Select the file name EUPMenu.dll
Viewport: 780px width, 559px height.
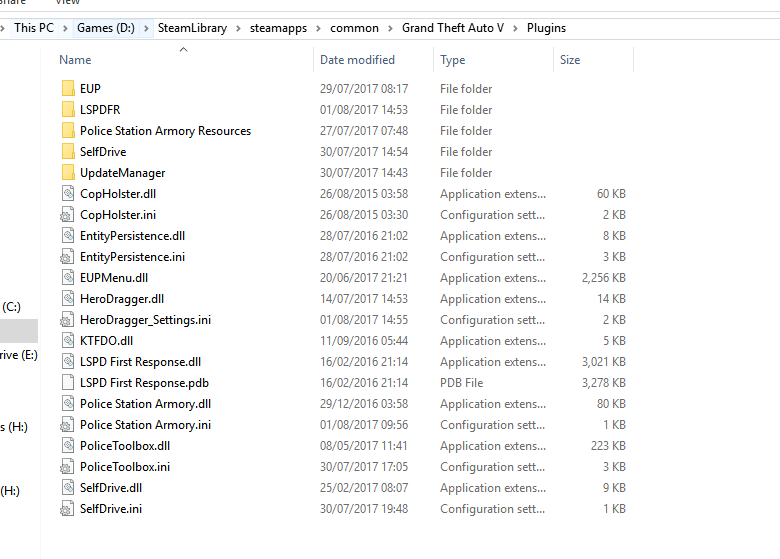coord(114,278)
